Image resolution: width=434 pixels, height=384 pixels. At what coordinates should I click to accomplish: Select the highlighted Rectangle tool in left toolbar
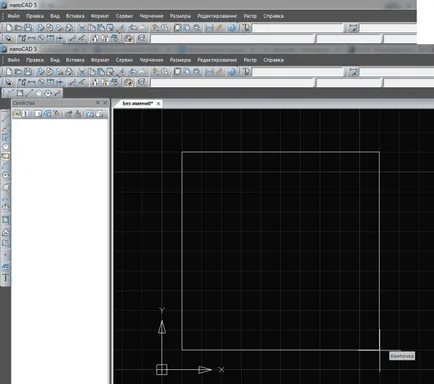tap(6, 156)
